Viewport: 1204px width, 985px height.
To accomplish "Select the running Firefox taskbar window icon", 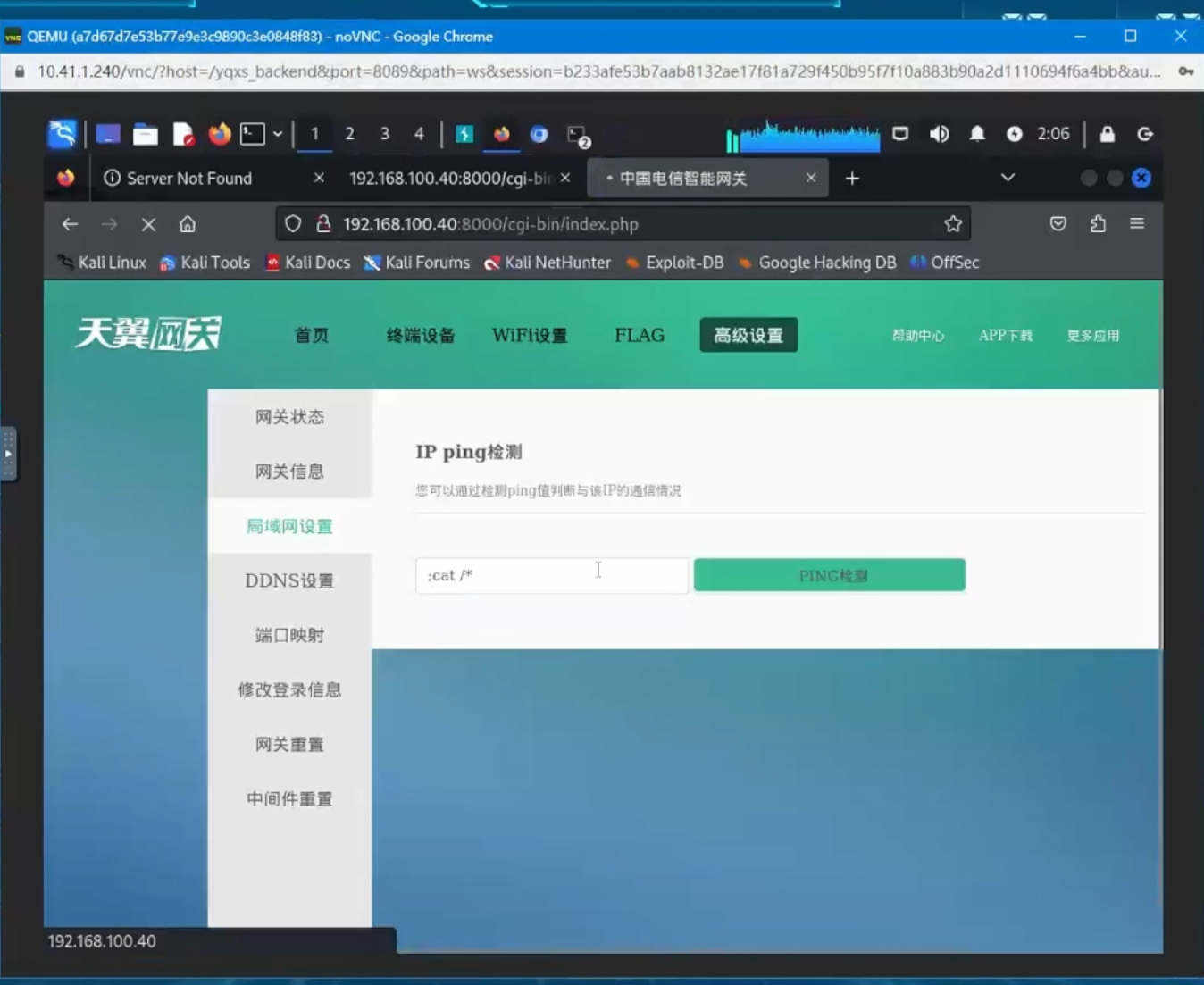I will pos(502,134).
